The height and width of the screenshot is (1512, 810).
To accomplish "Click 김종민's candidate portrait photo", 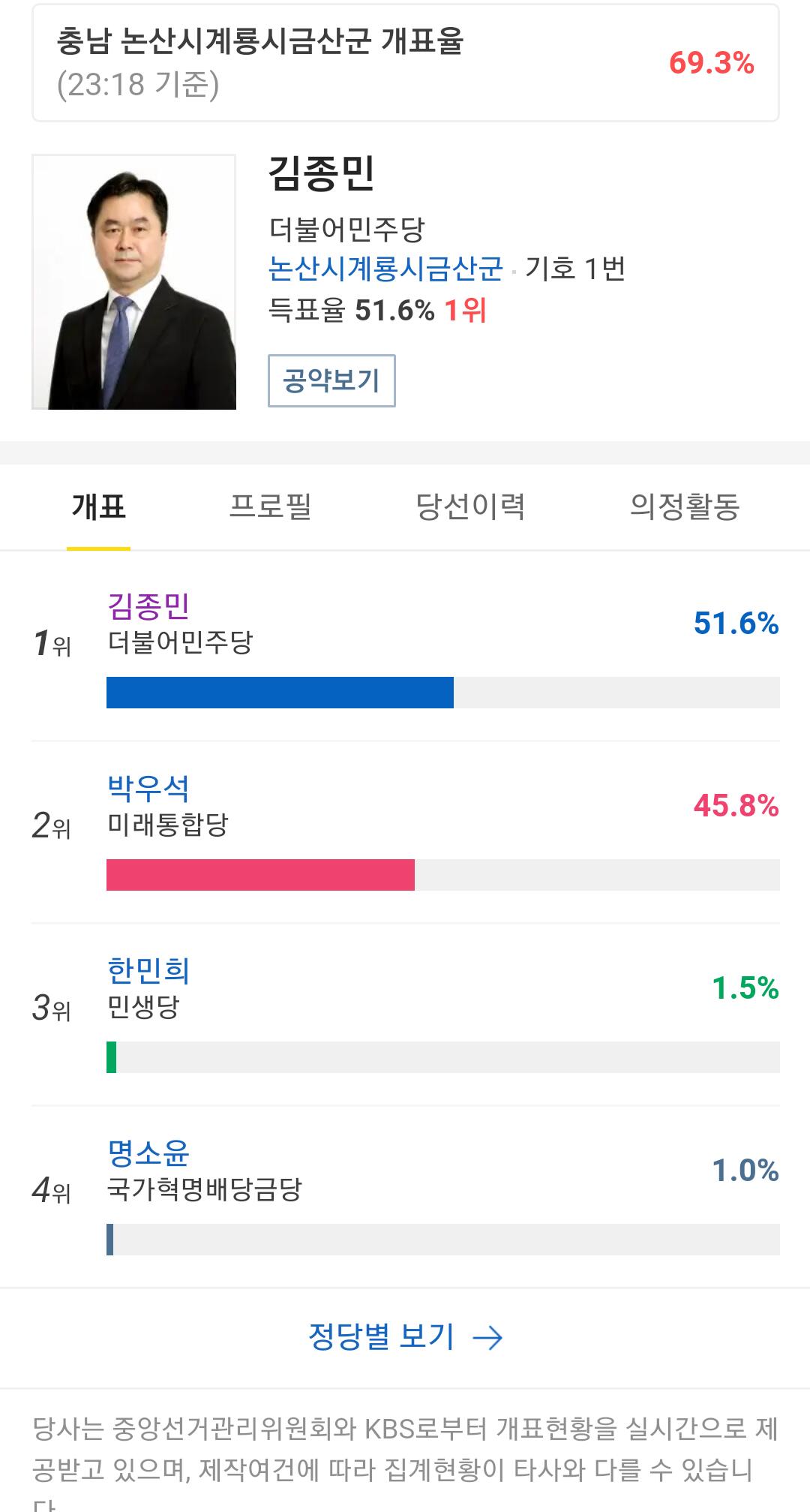I will [134, 282].
